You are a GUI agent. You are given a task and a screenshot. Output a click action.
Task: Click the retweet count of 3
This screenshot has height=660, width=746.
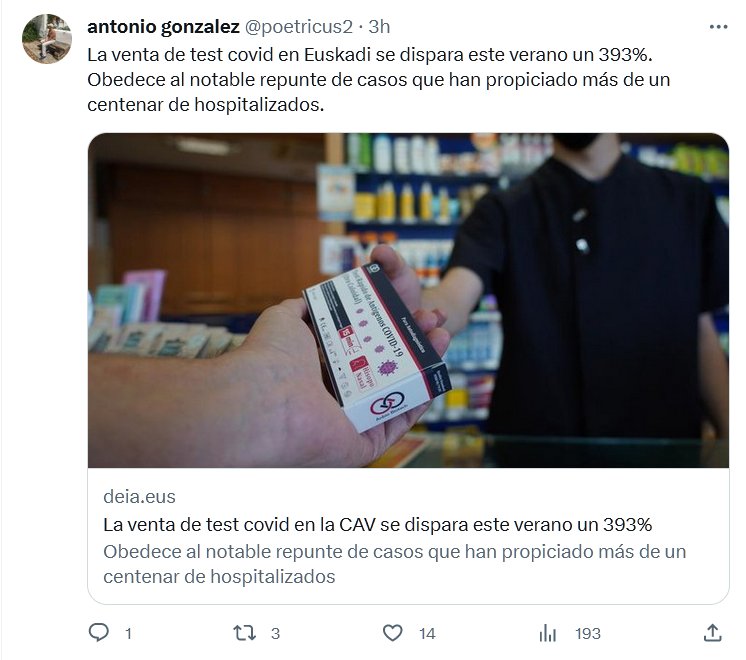pyautogui.click(x=275, y=634)
